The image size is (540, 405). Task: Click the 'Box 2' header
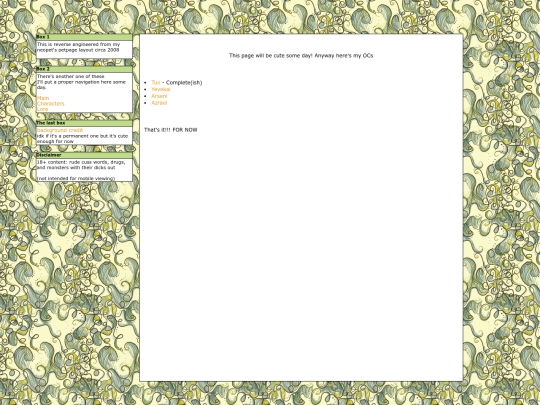[x=84, y=69]
